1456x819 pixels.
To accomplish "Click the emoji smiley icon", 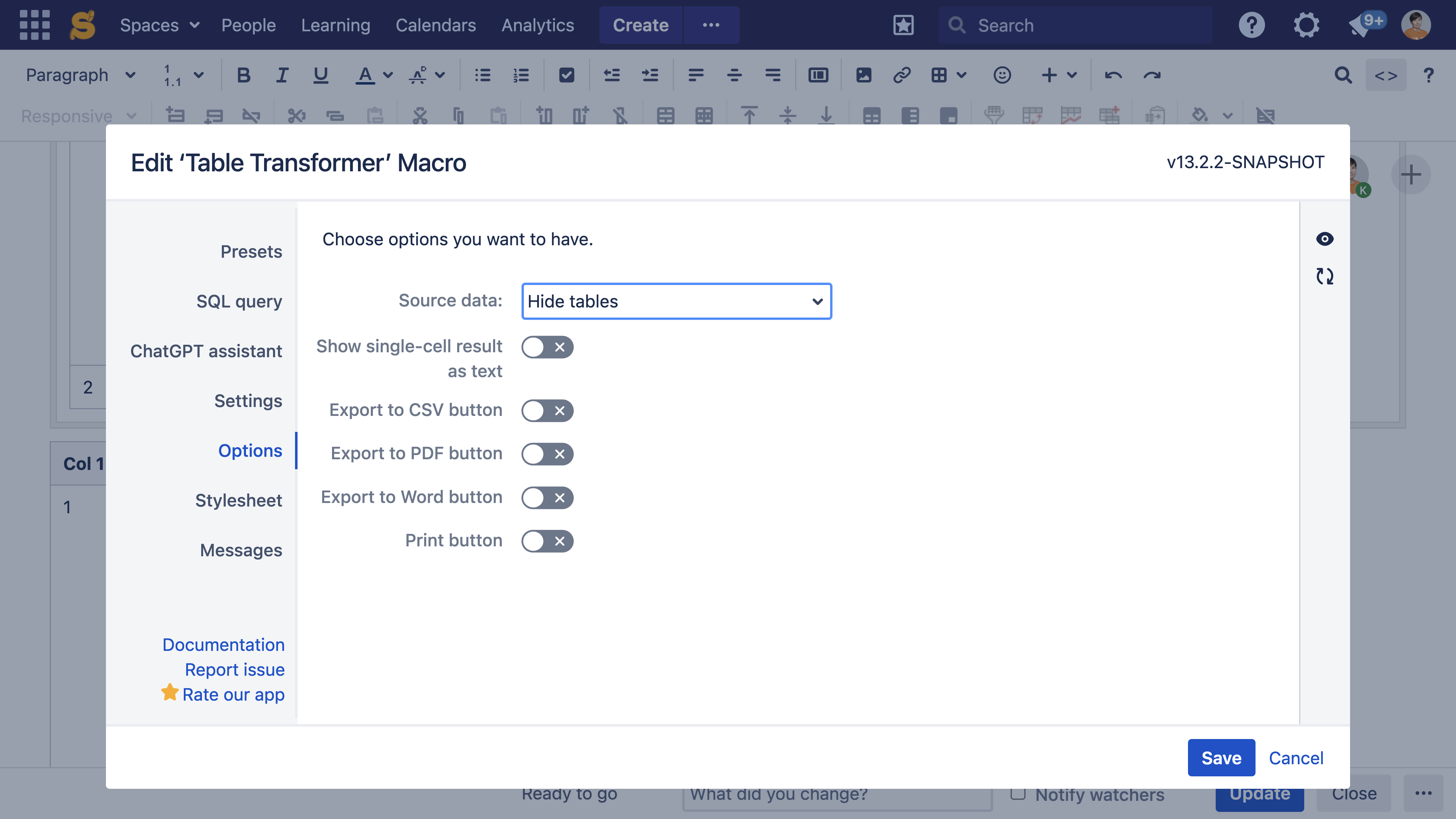I will tap(1002, 75).
